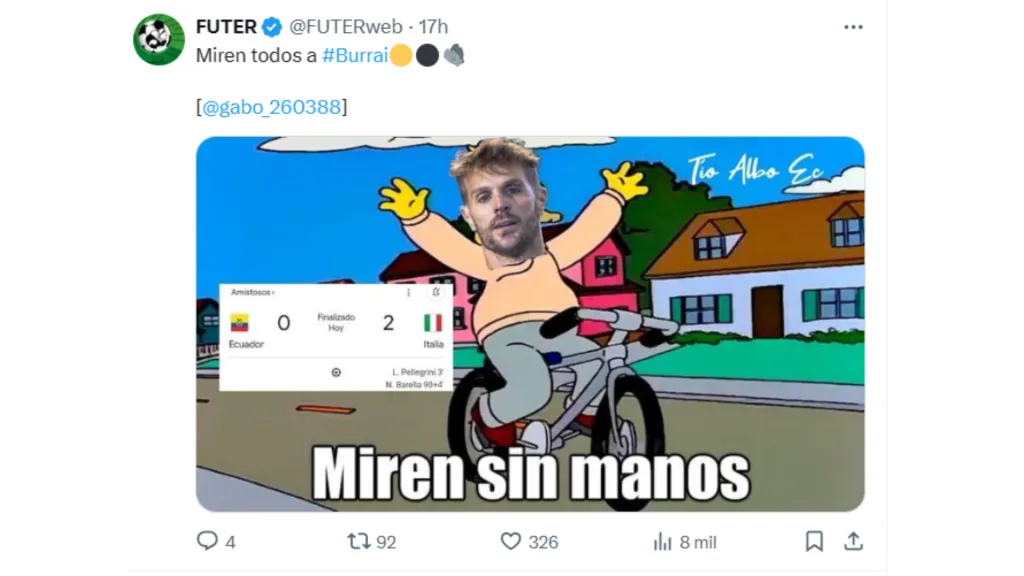Open the three-dot more options menu
The image size is (1024, 576).
(853, 27)
